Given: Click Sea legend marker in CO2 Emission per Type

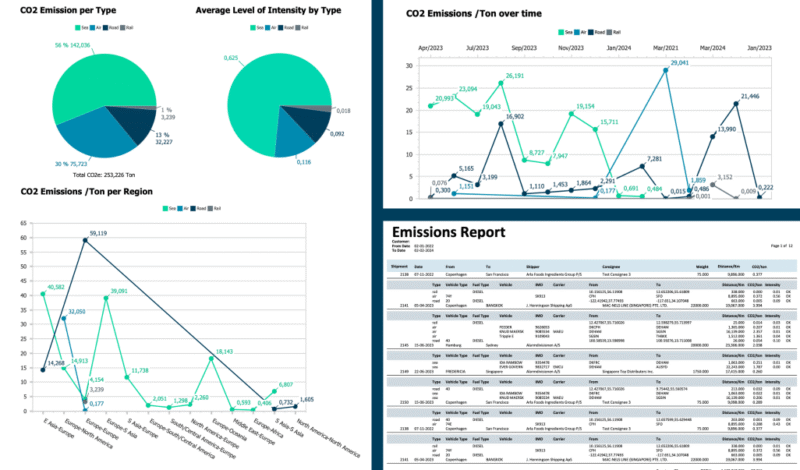Looking at the screenshot, I should 76,28.
